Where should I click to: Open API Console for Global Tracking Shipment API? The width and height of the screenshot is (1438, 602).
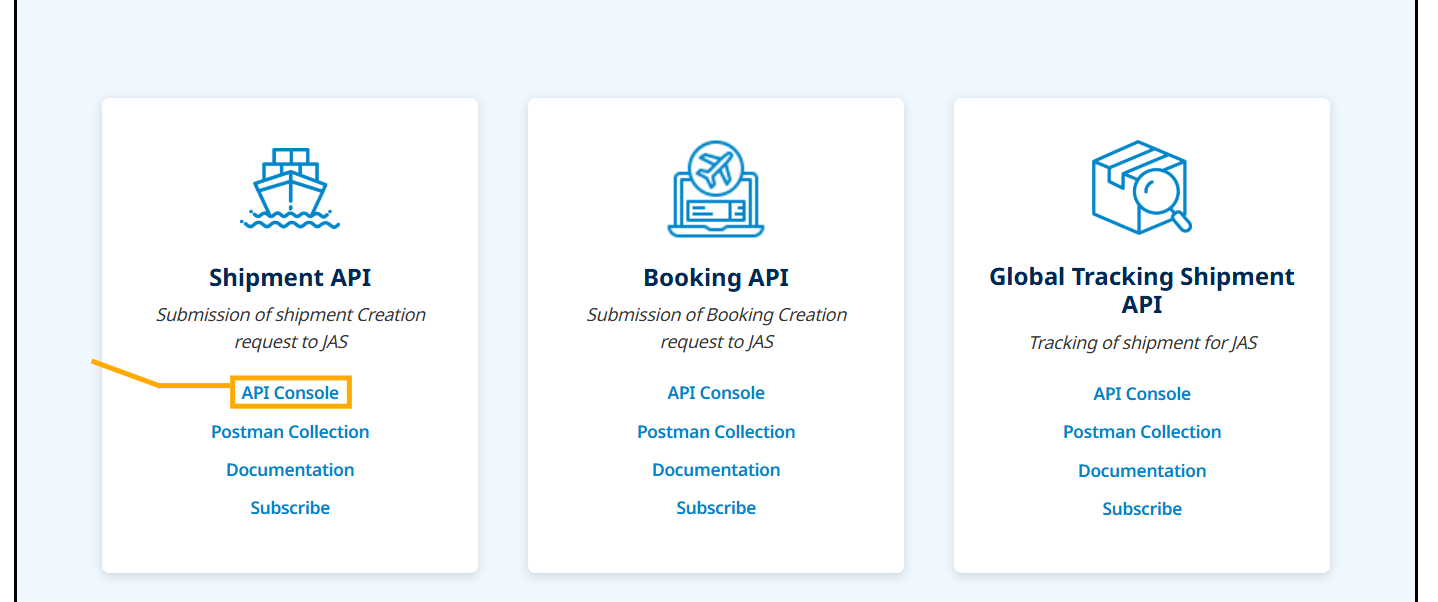(1142, 394)
